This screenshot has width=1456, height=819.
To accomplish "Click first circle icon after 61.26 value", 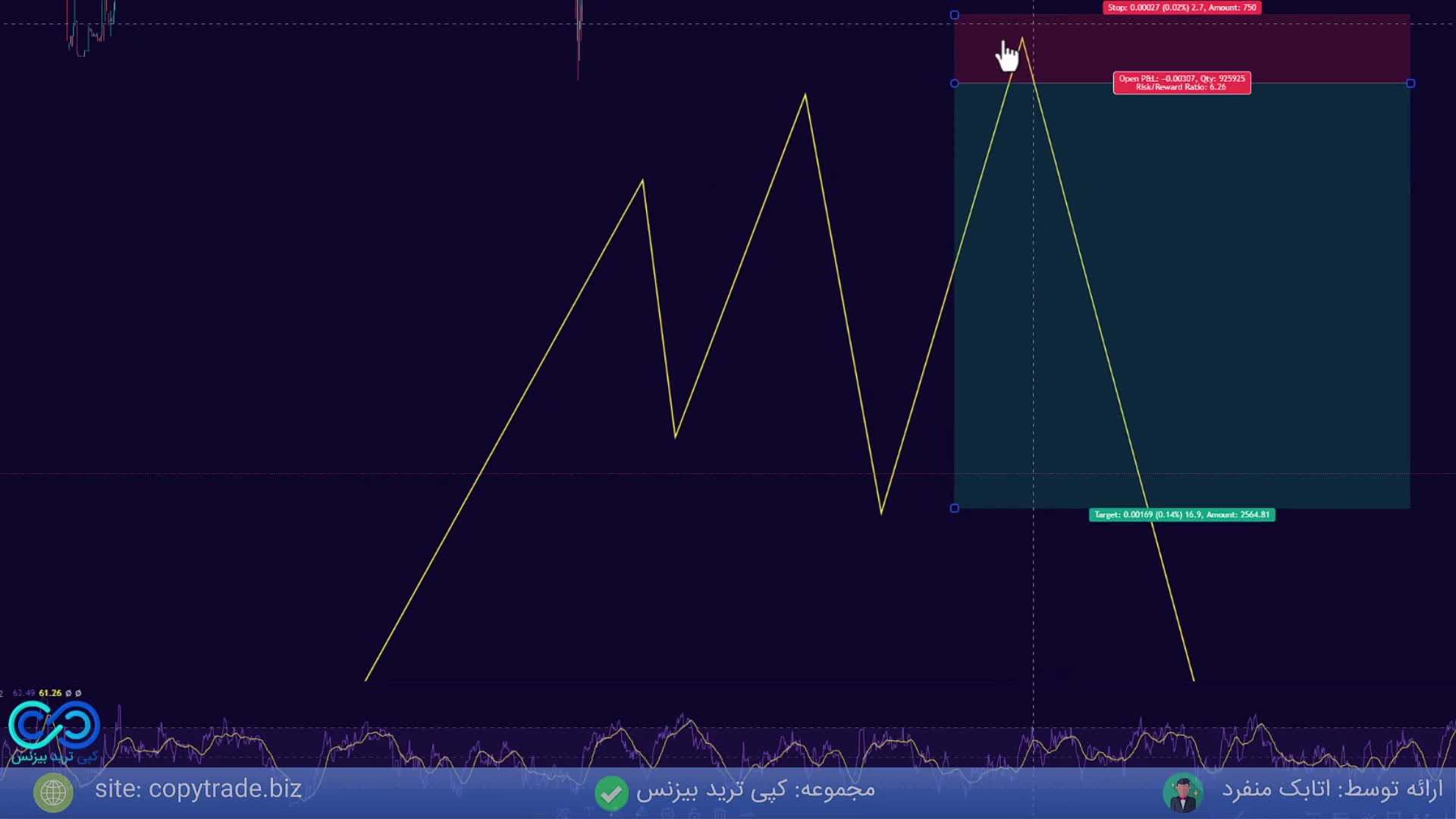I will 68,693.
